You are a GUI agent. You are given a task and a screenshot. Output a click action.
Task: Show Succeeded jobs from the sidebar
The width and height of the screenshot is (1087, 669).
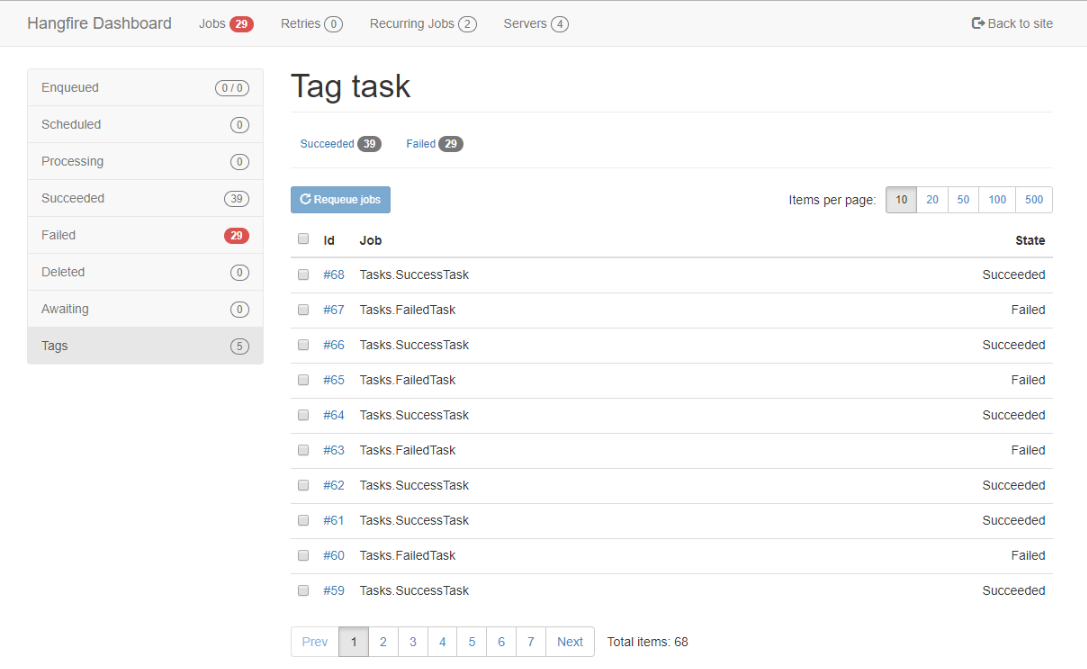pyautogui.click(x=145, y=198)
